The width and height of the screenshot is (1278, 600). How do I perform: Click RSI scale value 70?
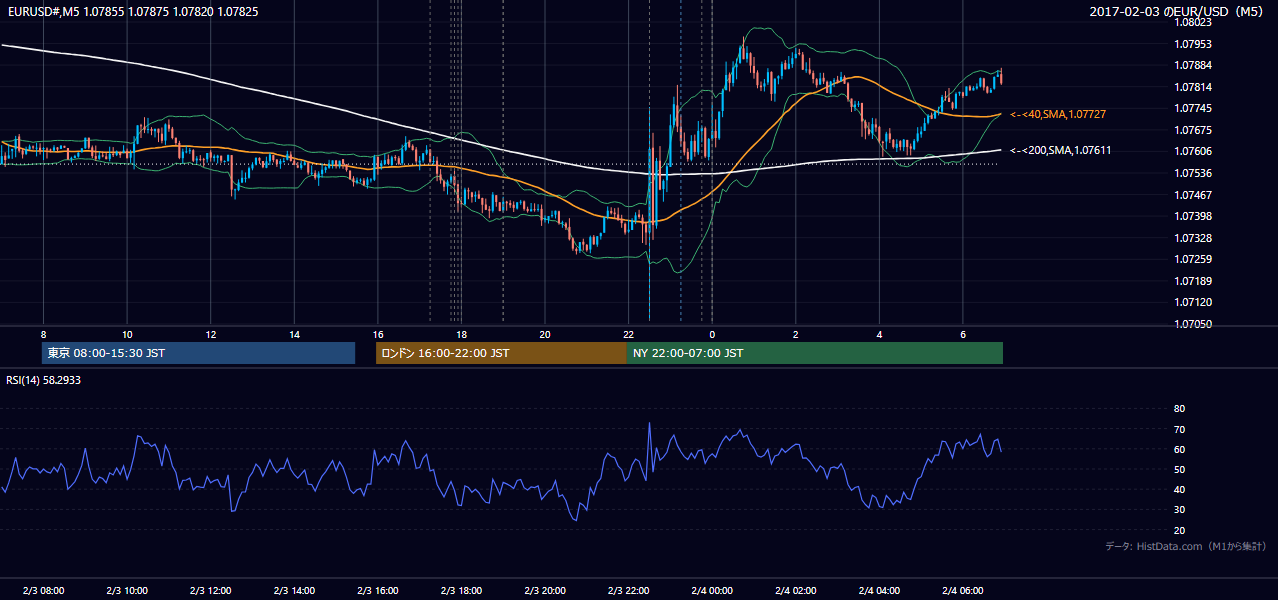[x=1179, y=429]
